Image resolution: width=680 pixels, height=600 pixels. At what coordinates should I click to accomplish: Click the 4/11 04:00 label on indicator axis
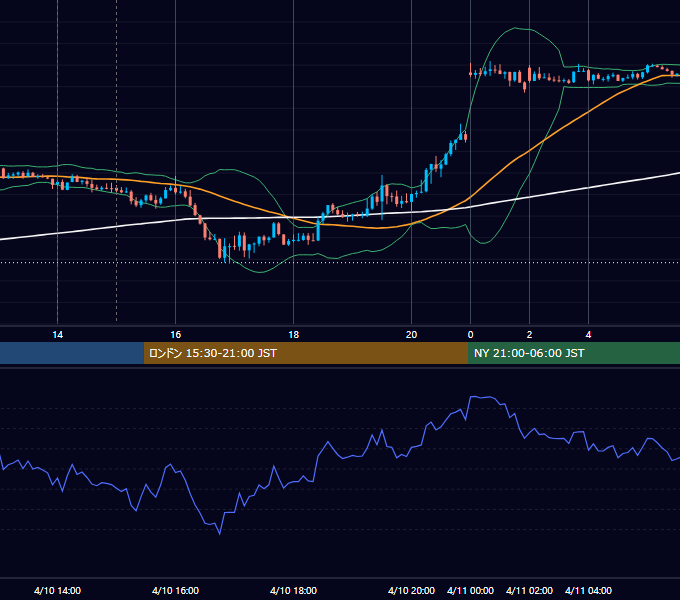[x=588, y=590]
